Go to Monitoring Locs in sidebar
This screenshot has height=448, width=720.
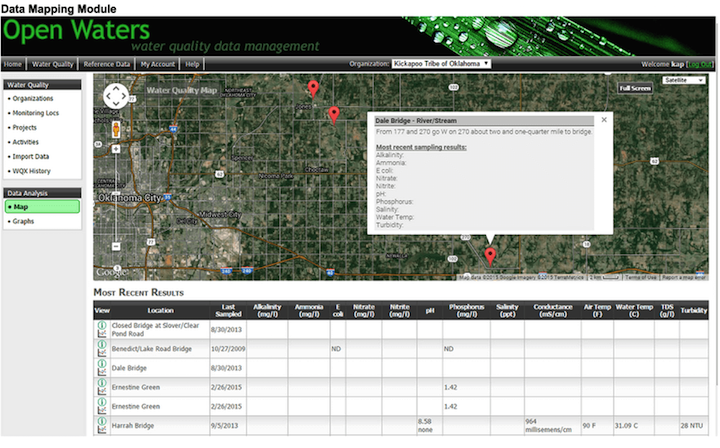click(36, 113)
